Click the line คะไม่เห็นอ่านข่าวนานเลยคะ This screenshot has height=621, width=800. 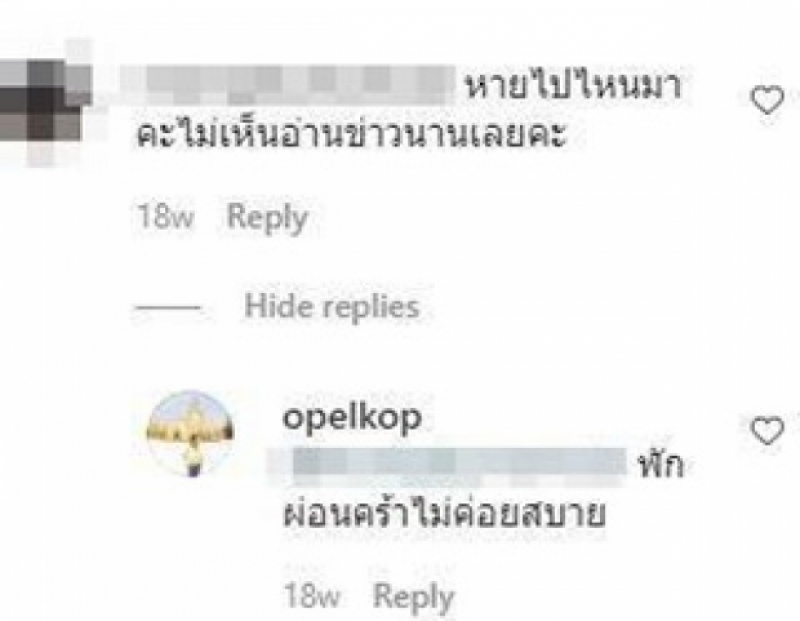(352, 135)
